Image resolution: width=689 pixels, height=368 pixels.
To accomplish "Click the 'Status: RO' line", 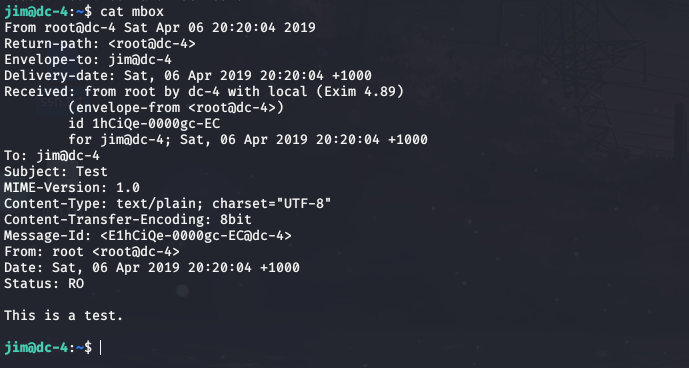I will [44, 284].
